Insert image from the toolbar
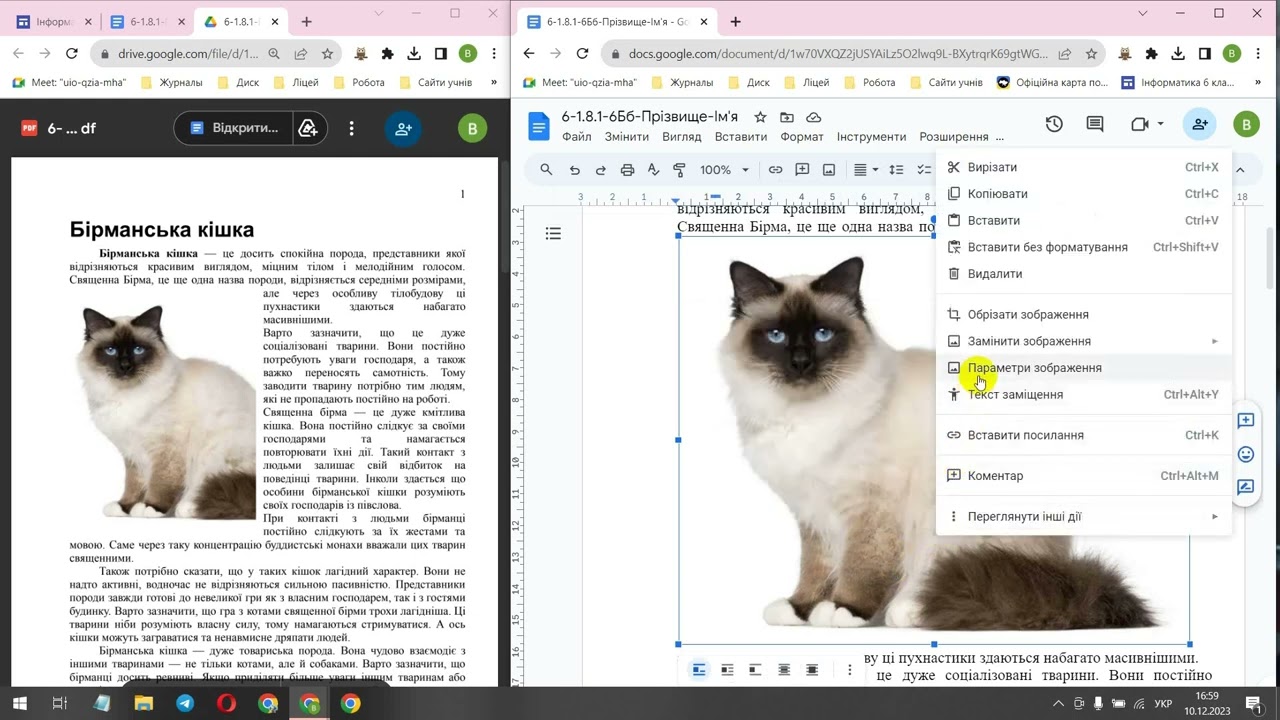This screenshot has width=1280, height=720. pyautogui.click(x=829, y=170)
